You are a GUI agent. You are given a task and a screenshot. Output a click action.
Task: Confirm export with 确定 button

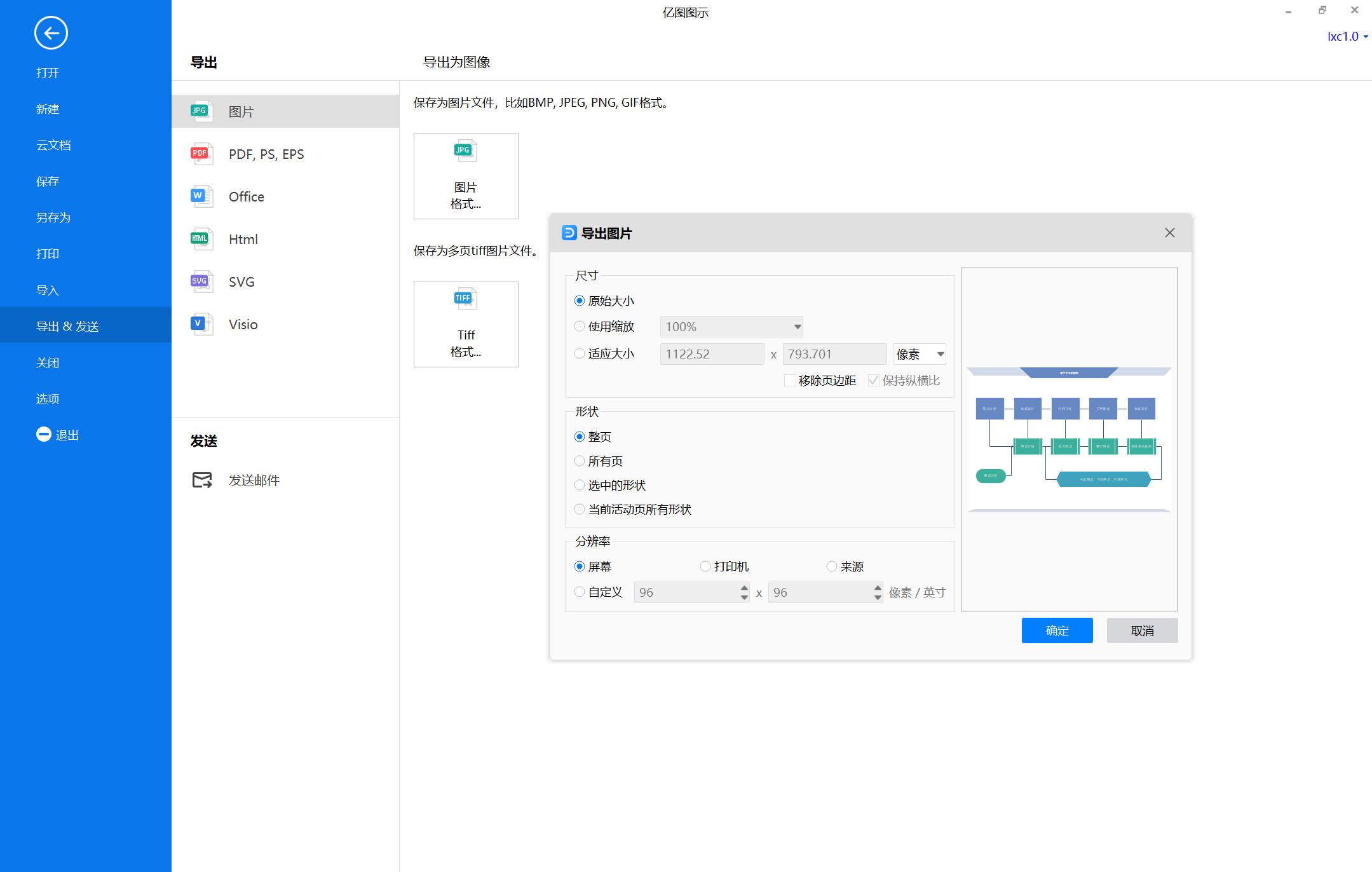click(1057, 630)
